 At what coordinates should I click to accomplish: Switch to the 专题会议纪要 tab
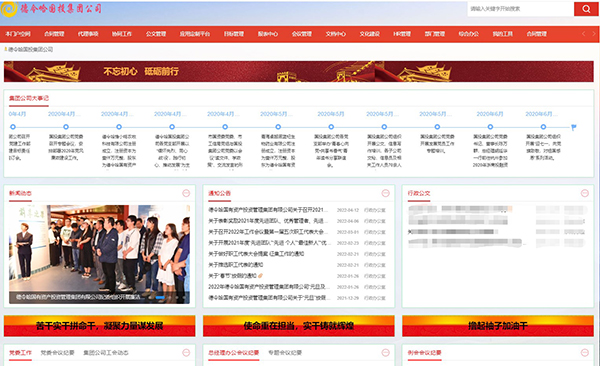point(285,353)
